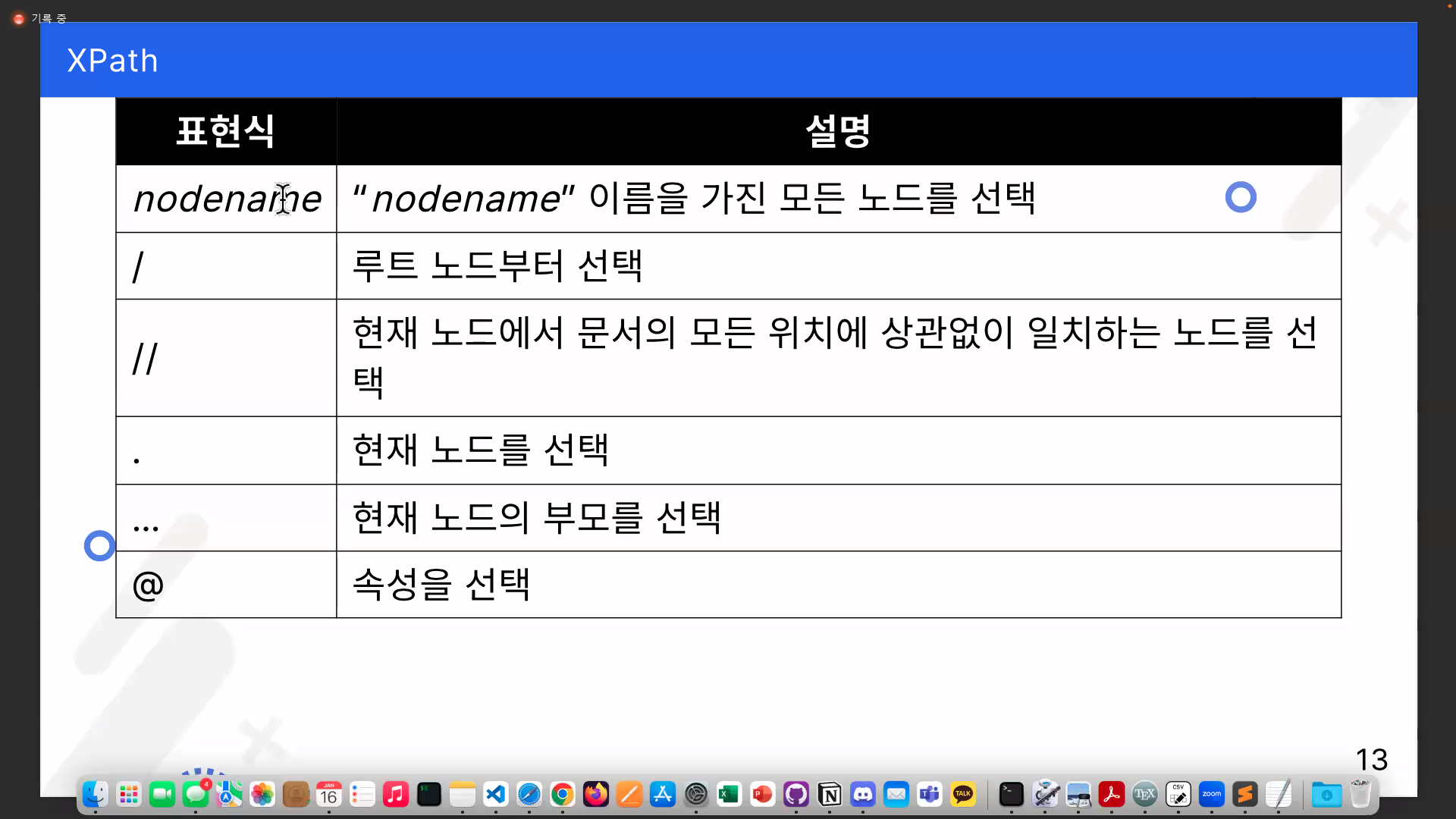Launch Visual Studio Code from dock
The image size is (1456, 819).
[x=495, y=794]
